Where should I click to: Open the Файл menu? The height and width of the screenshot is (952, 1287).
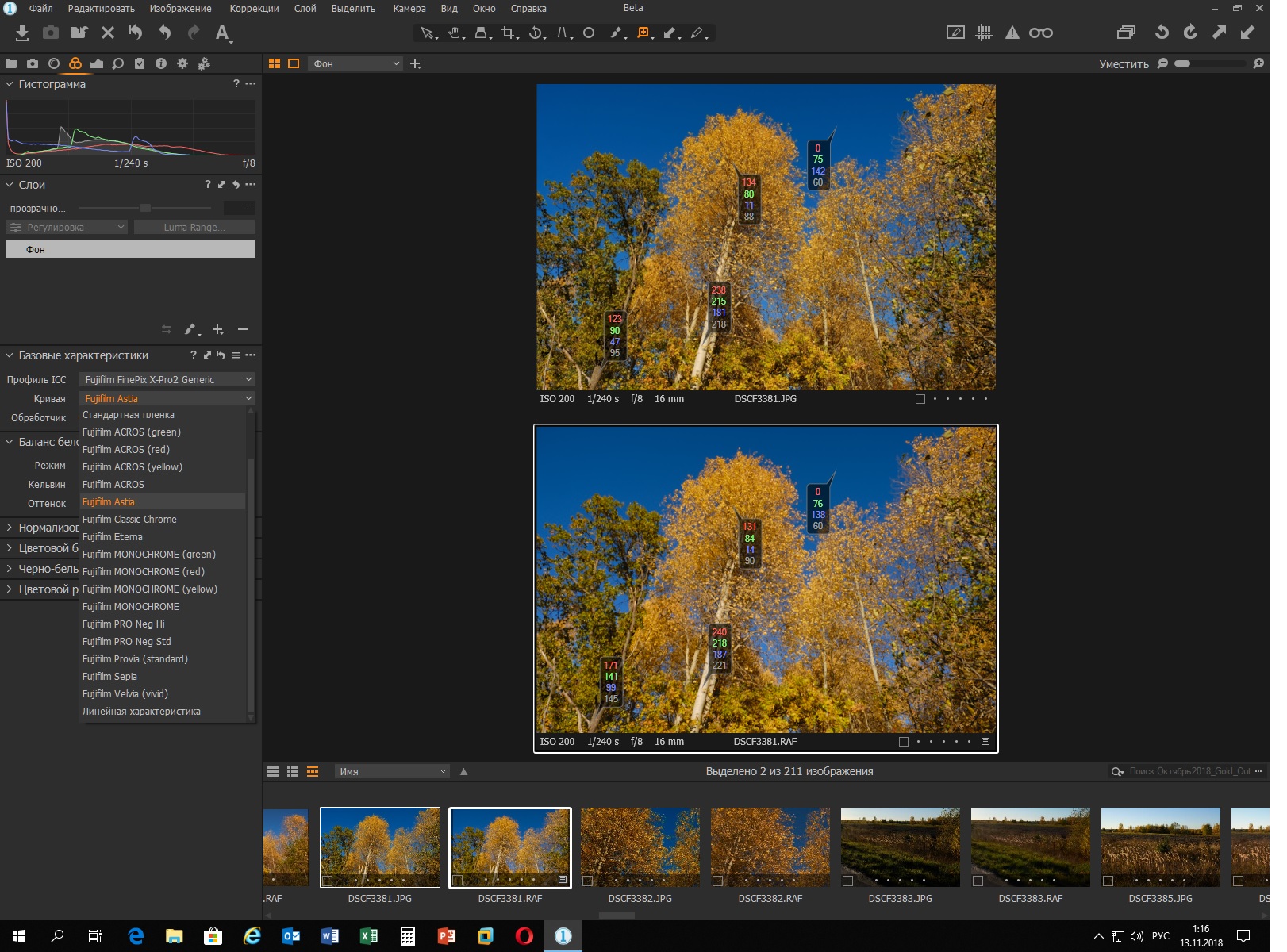click(41, 9)
